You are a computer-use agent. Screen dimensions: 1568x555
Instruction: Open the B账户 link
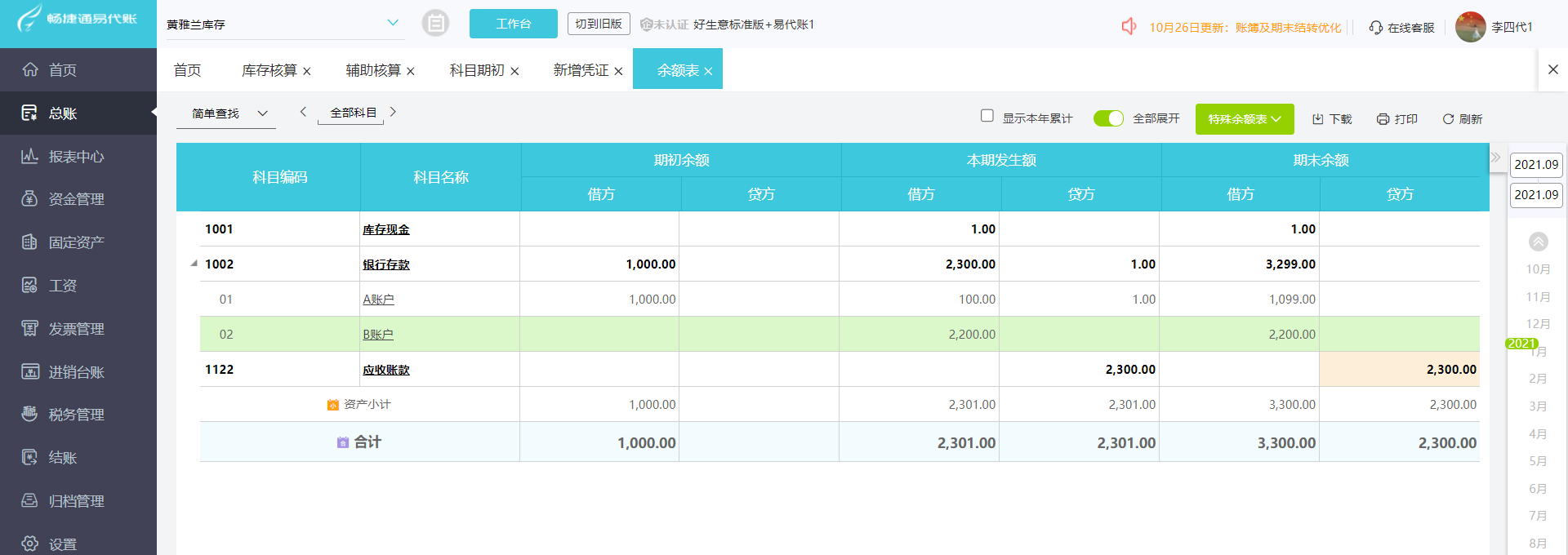click(x=378, y=335)
